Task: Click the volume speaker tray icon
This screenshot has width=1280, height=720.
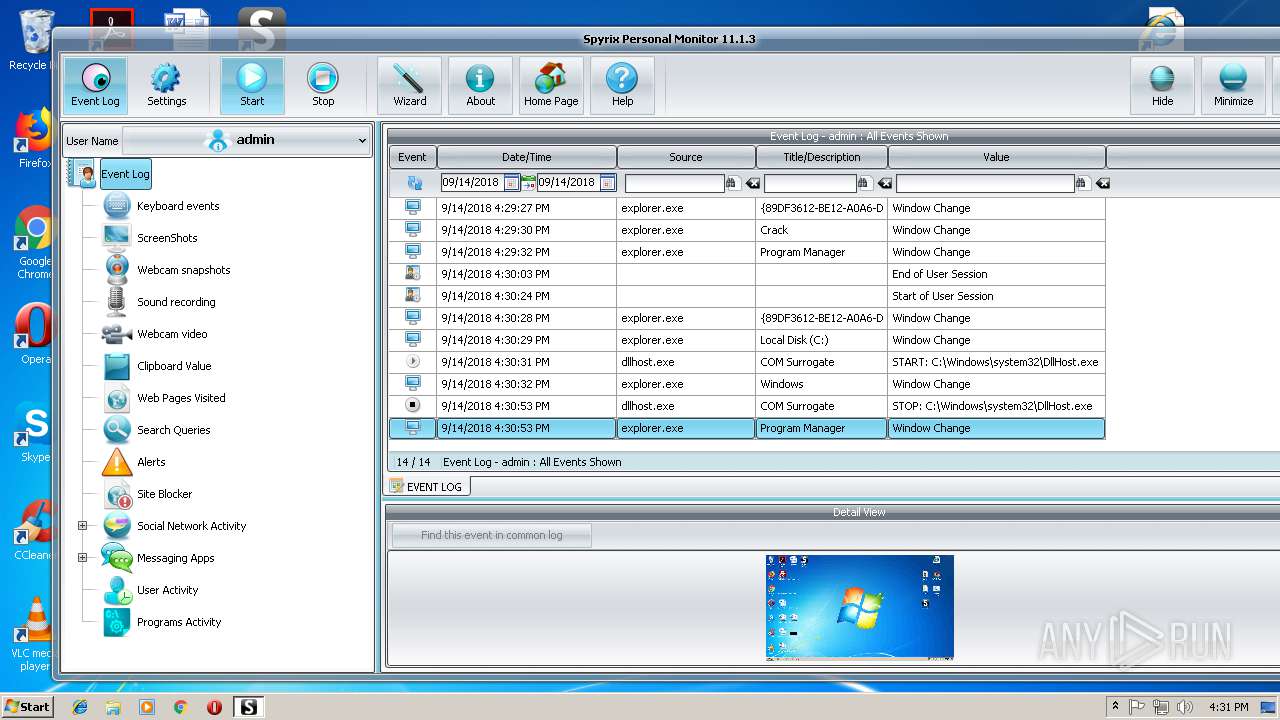Action: click(1185, 707)
